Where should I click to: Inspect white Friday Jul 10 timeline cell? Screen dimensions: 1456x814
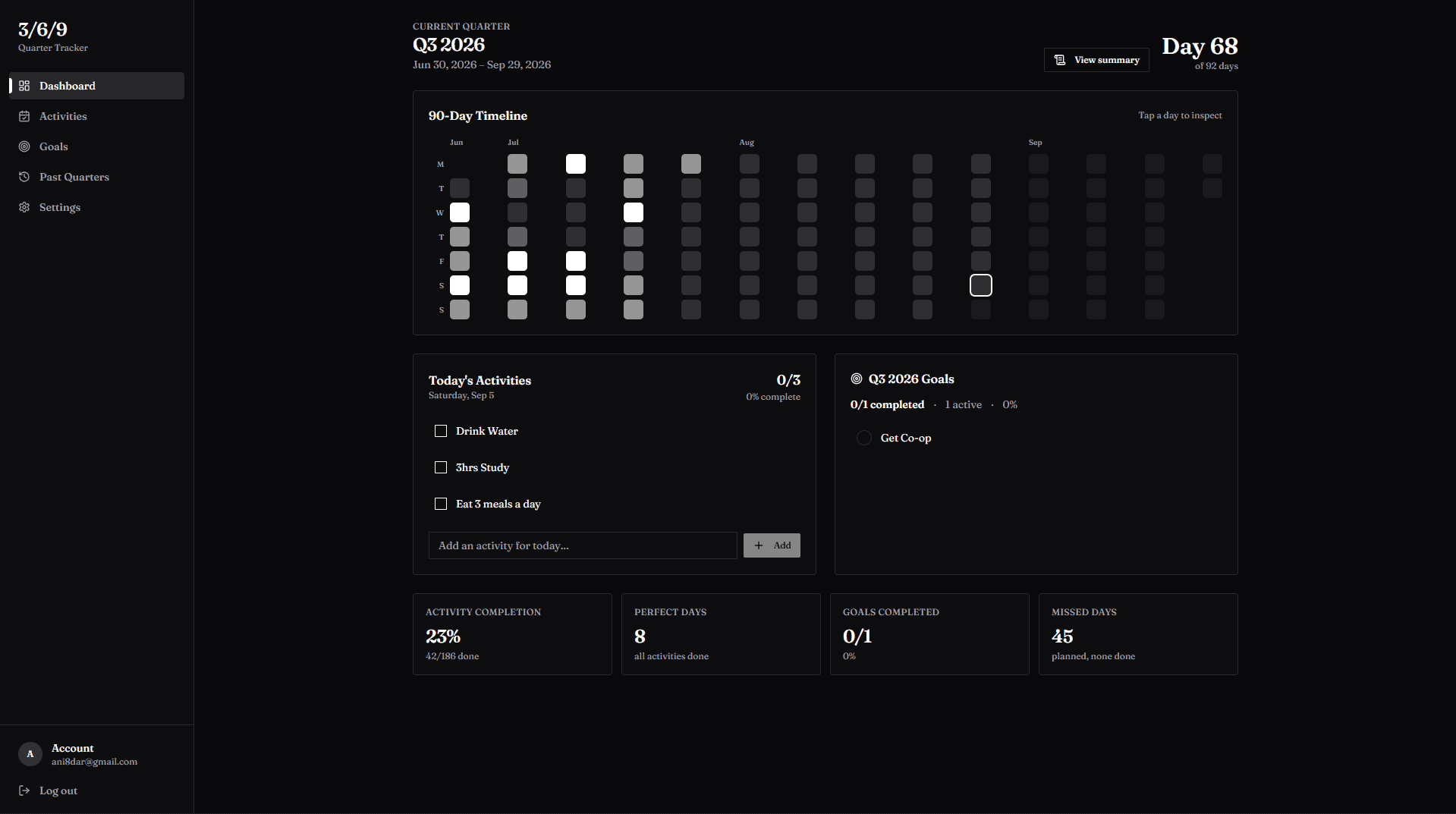click(517, 261)
